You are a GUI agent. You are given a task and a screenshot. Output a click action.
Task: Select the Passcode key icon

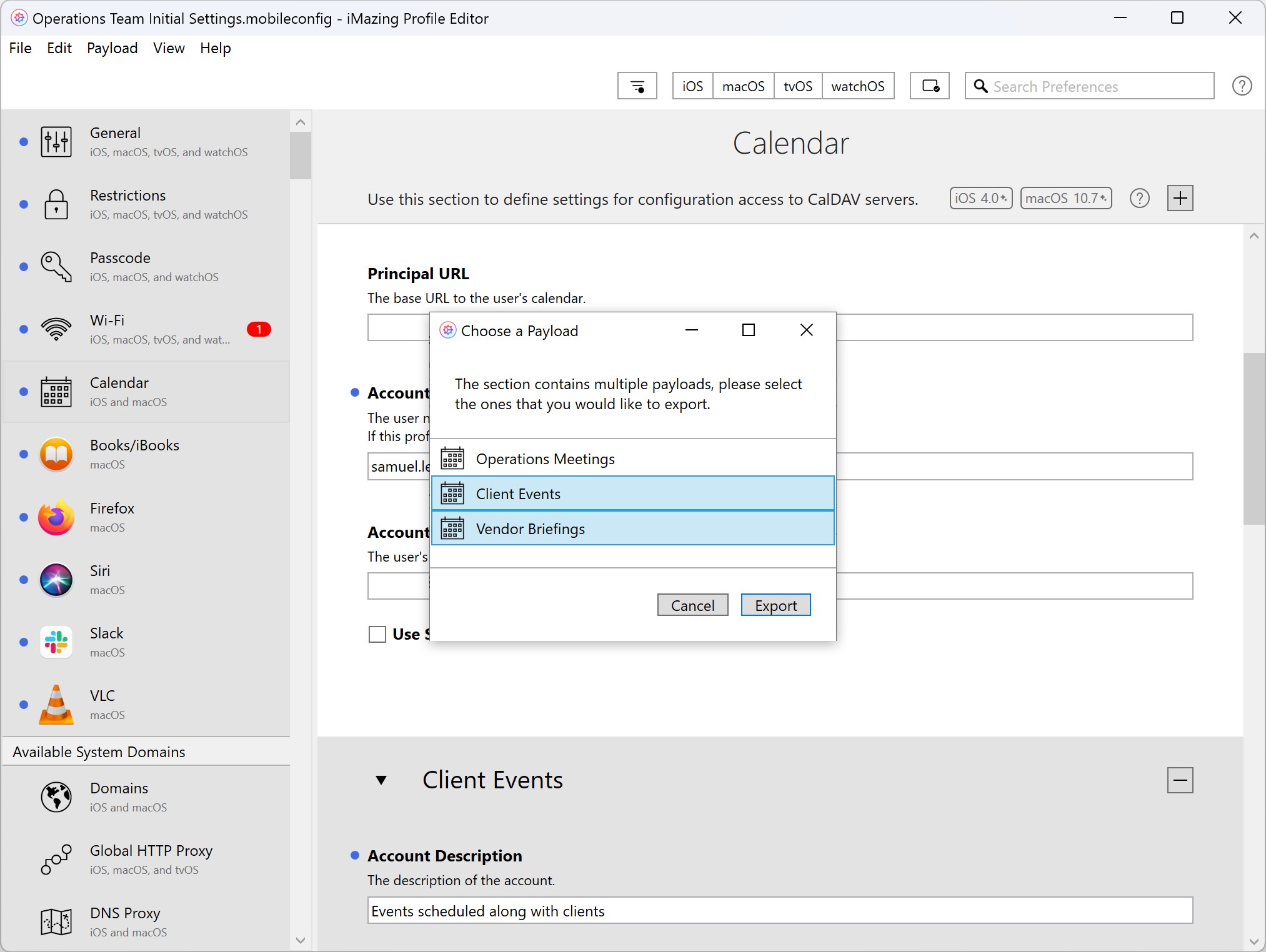pyautogui.click(x=56, y=267)
